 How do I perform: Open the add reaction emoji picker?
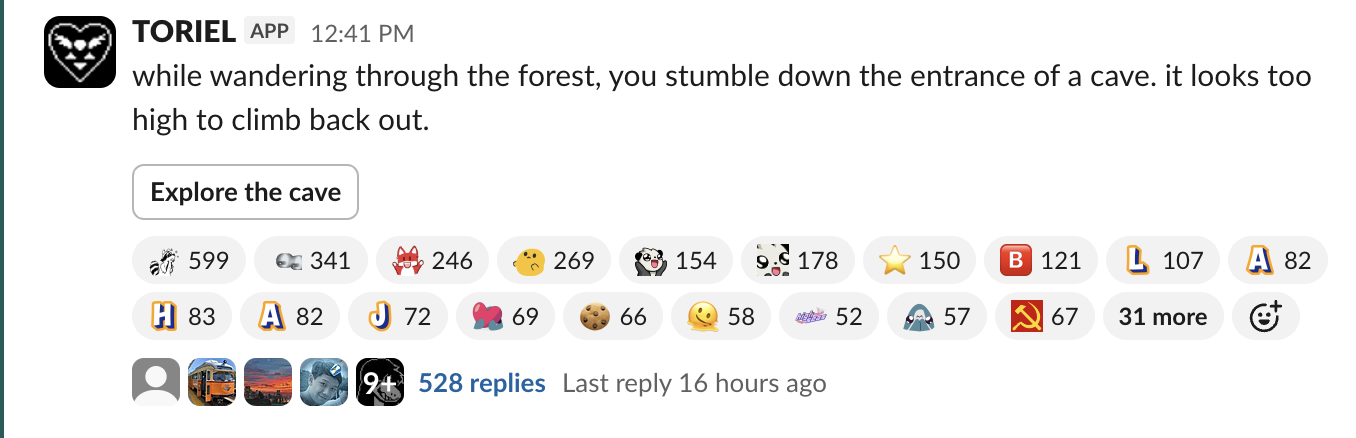coord(1265,317)
